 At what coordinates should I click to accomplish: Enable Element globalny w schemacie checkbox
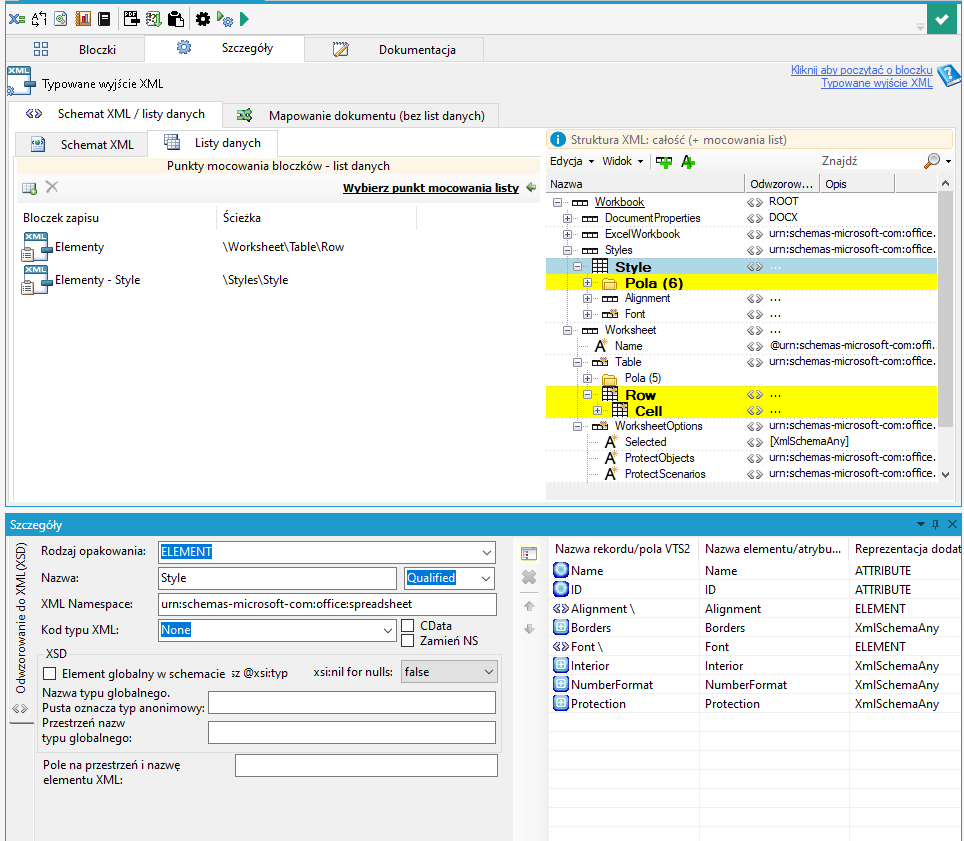pyautogui.click(x=50, y=674)
